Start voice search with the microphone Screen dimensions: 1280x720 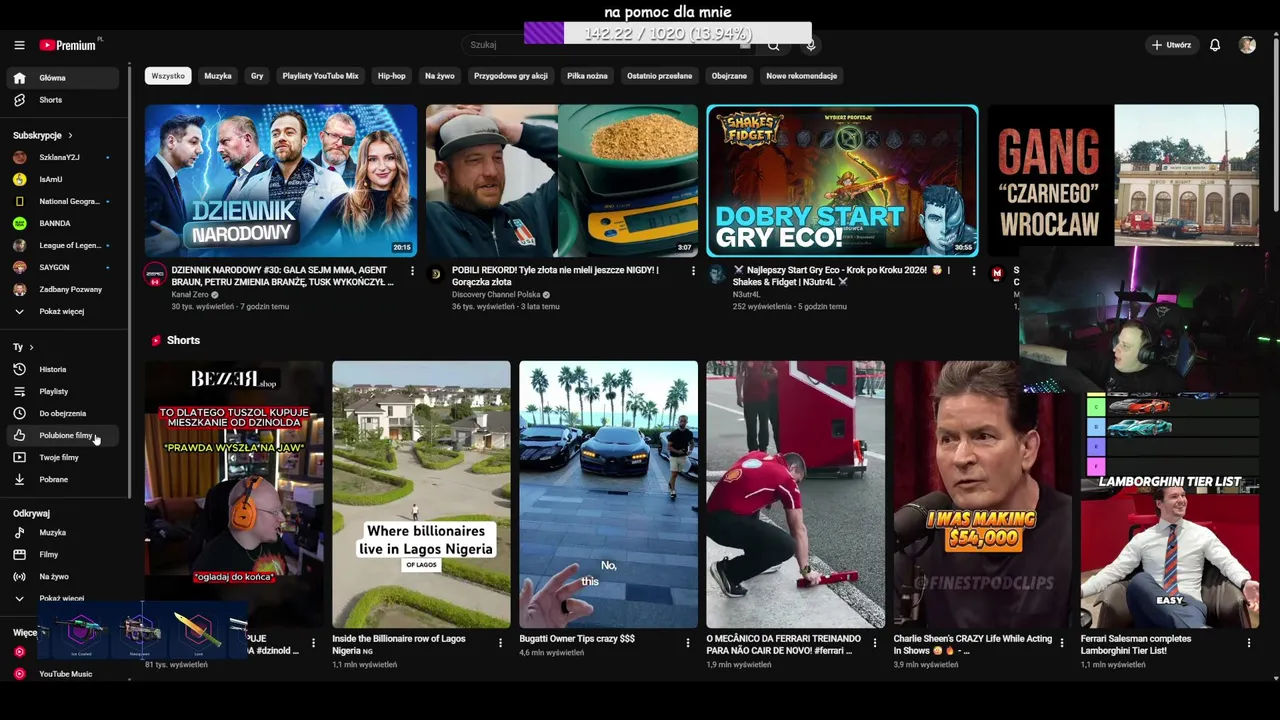(x=811, y=45)
